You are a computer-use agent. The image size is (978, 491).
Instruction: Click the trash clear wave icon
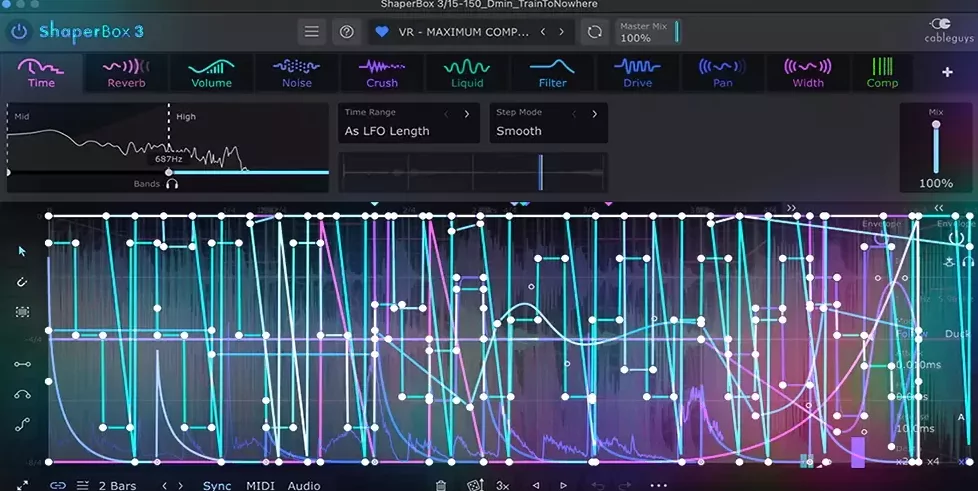pyautogui.click(x=441, y=485)
